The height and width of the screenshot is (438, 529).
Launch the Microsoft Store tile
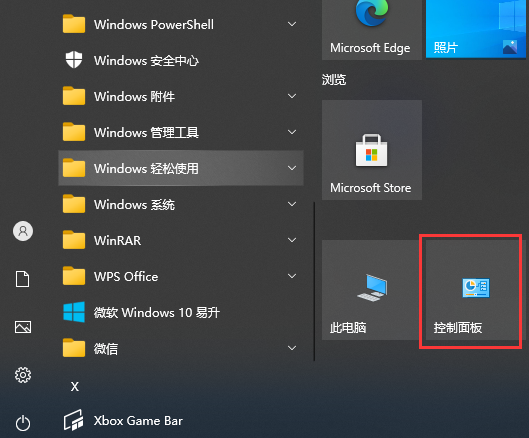tap(372, 150)
